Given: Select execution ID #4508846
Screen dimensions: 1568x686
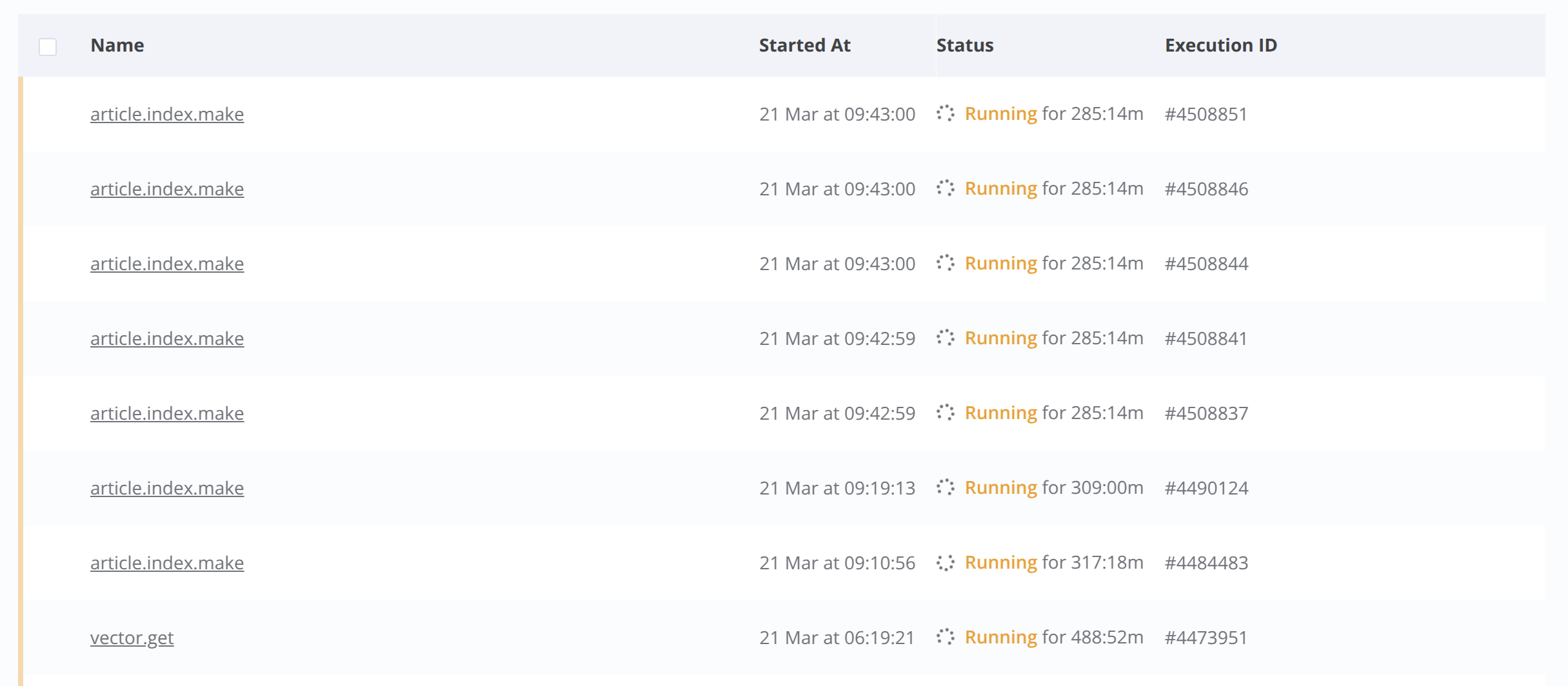Looking at the screenshot, I should pos(1206,189).
